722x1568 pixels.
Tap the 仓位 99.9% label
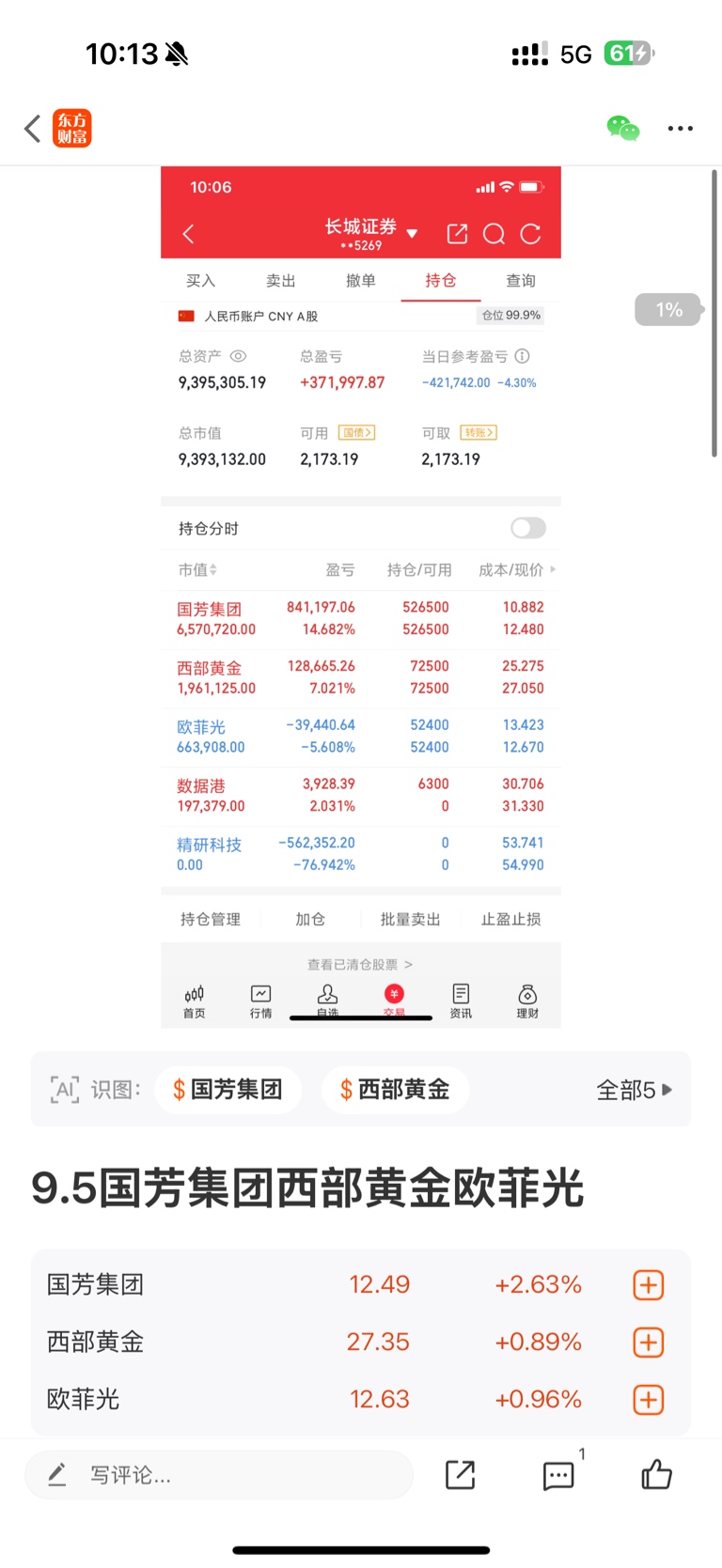pyautogui.click(x=510, y=316)
